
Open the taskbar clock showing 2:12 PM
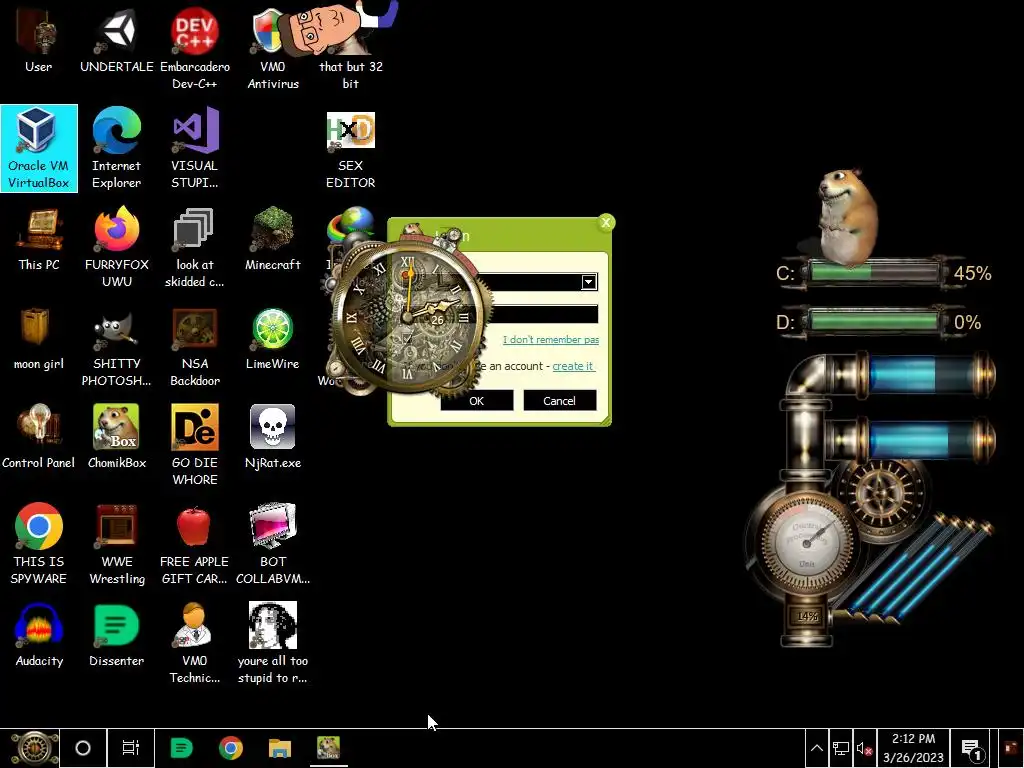tap(913, 748)
